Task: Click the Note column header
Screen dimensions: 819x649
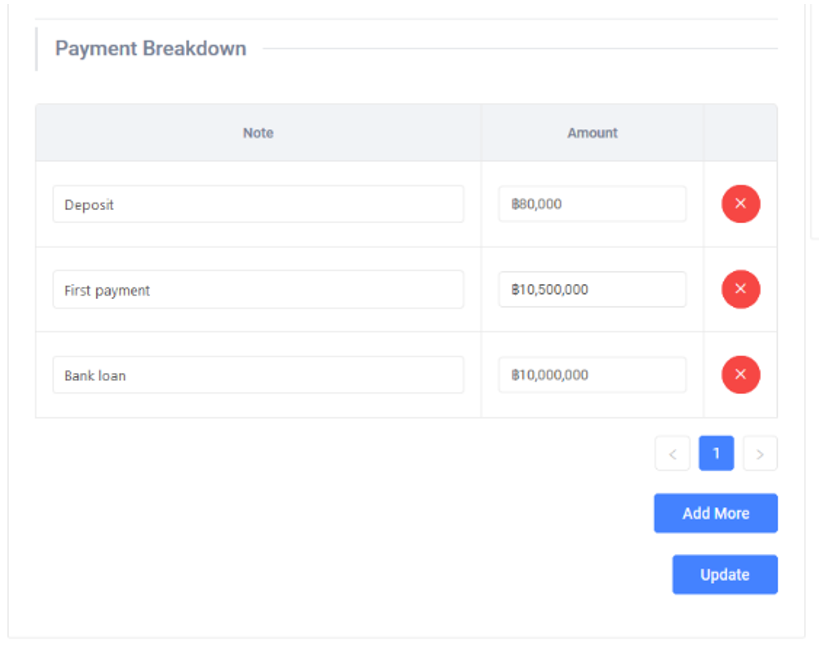Action: click(x=258, y=133)
